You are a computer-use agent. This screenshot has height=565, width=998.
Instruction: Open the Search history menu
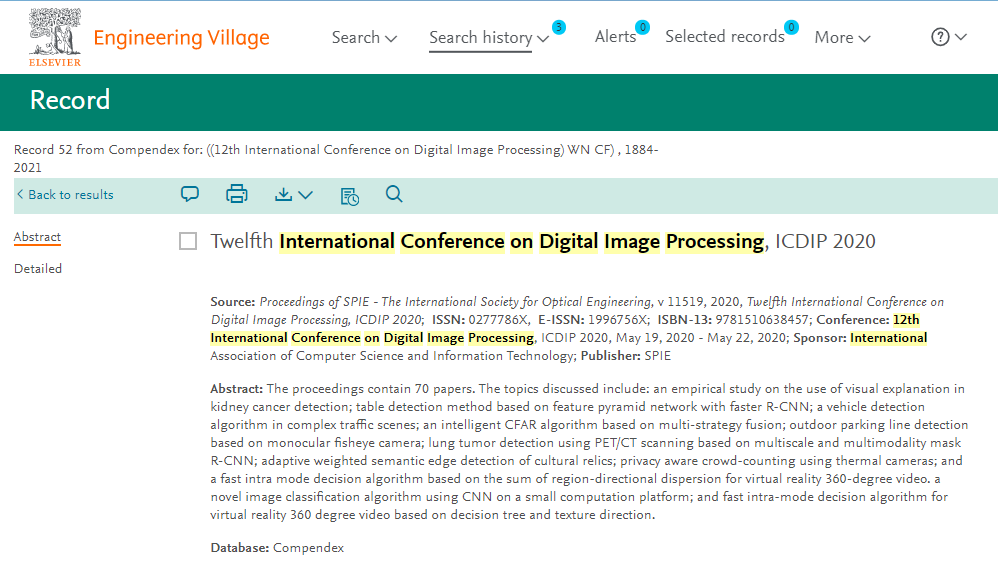click(489, 38)
